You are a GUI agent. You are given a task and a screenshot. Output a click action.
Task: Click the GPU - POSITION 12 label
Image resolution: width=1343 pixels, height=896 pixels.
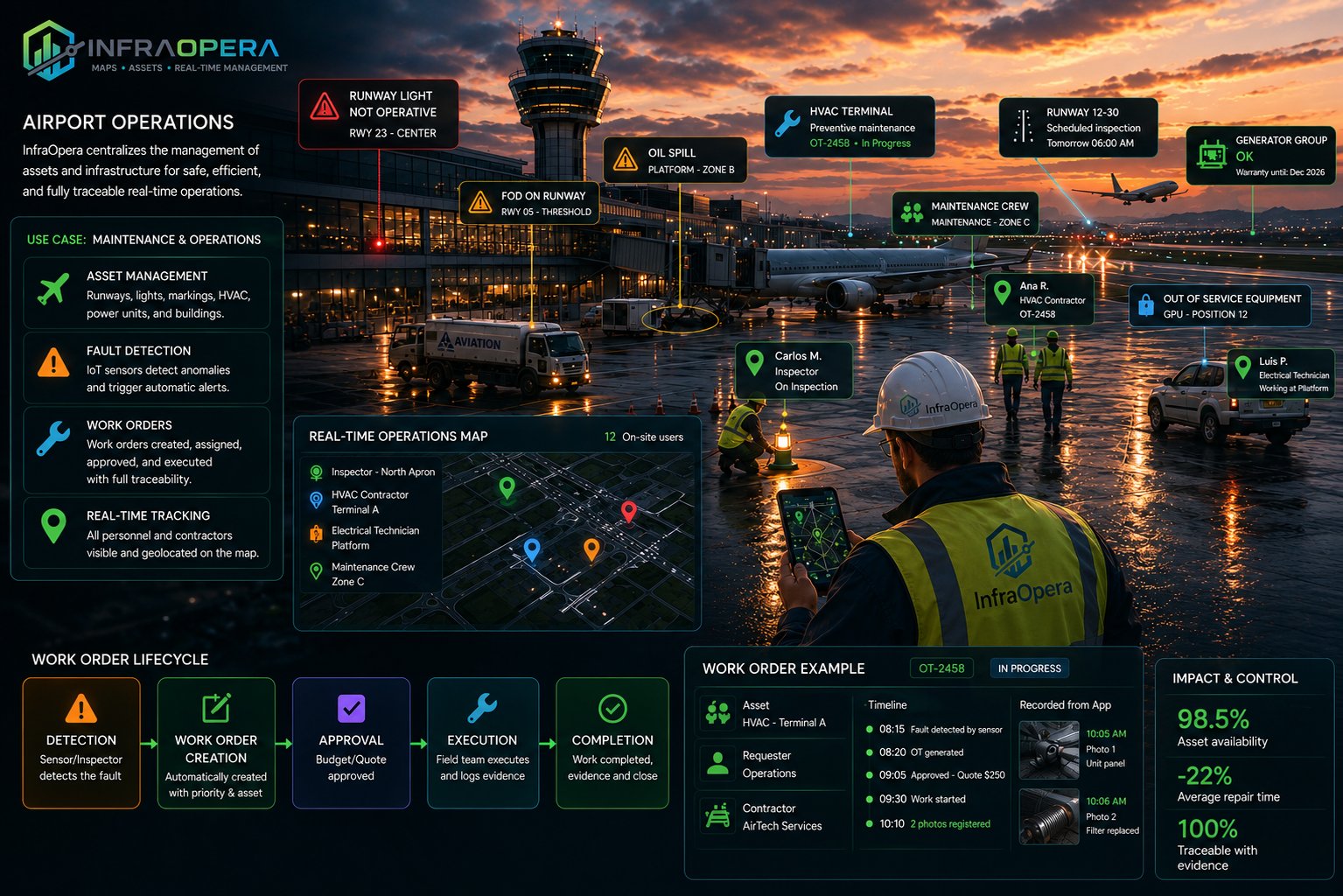coord(1205,315)
